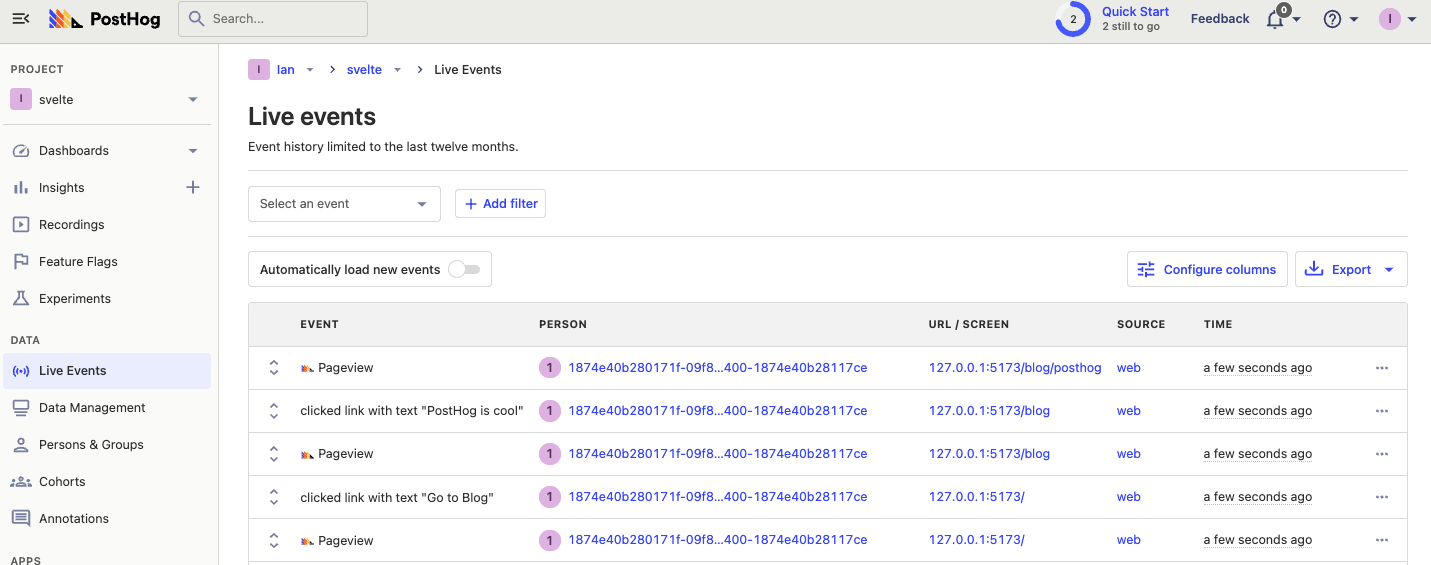Open Feature Flags in the sidebar
The width and height of the screenshot is (1431, 565).
(x=78, y=262)
